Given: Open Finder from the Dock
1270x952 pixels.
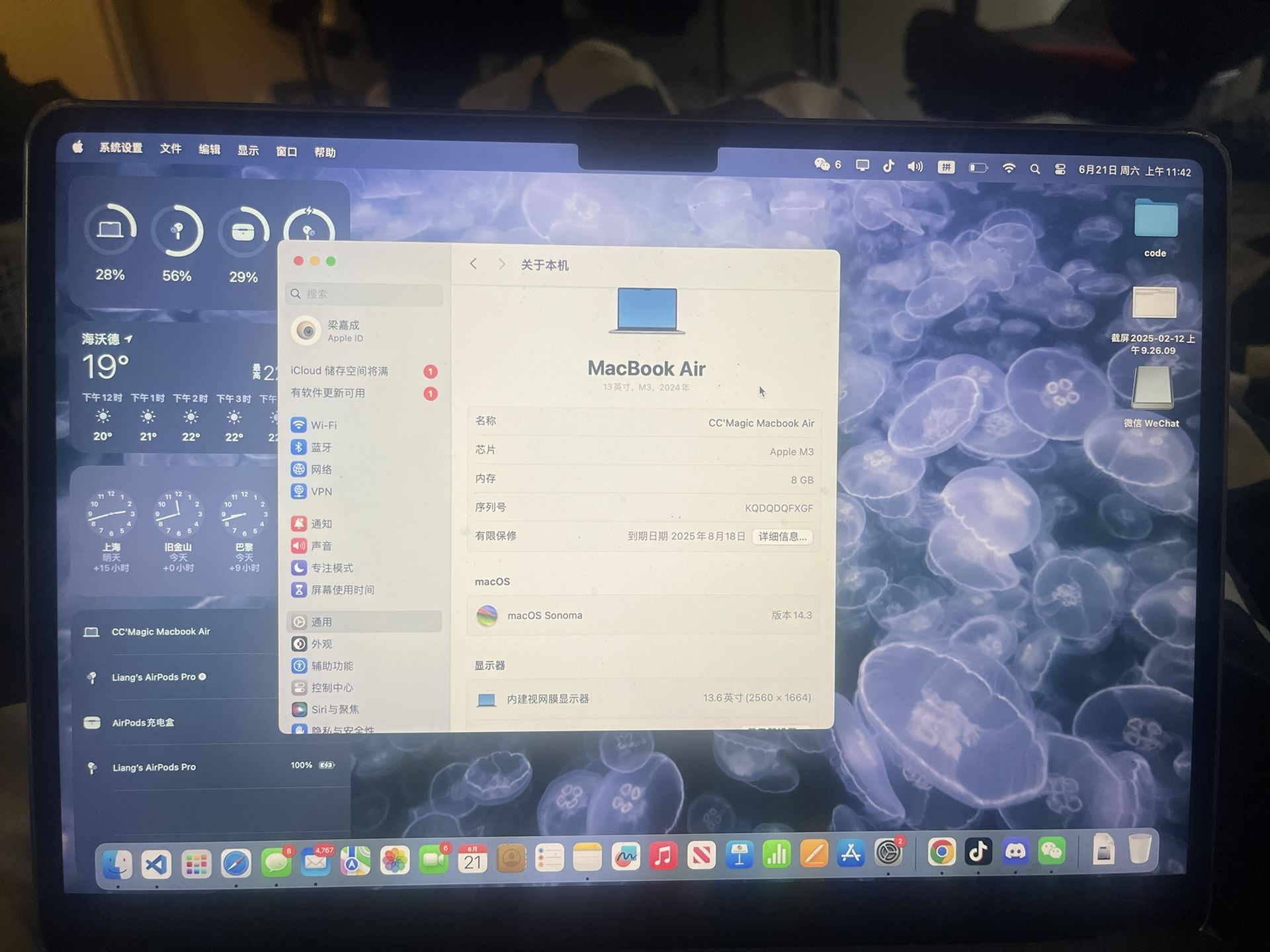Looking at the screenshot, I should (118, 864).
